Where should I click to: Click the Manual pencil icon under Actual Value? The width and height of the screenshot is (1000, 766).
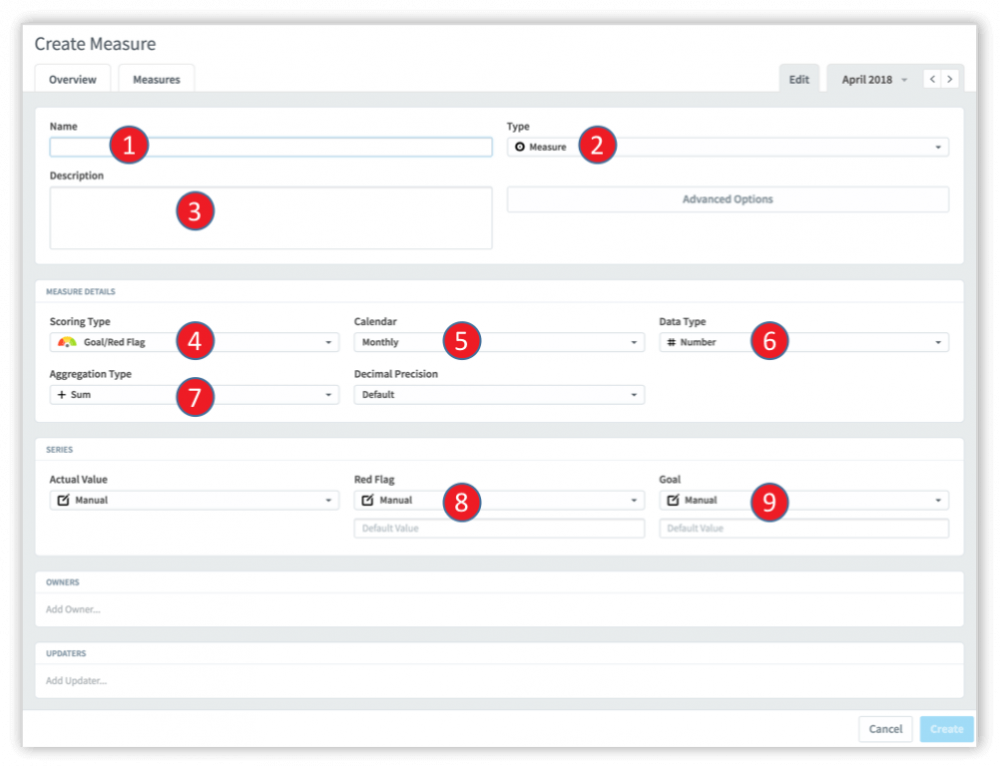[62, 499]
